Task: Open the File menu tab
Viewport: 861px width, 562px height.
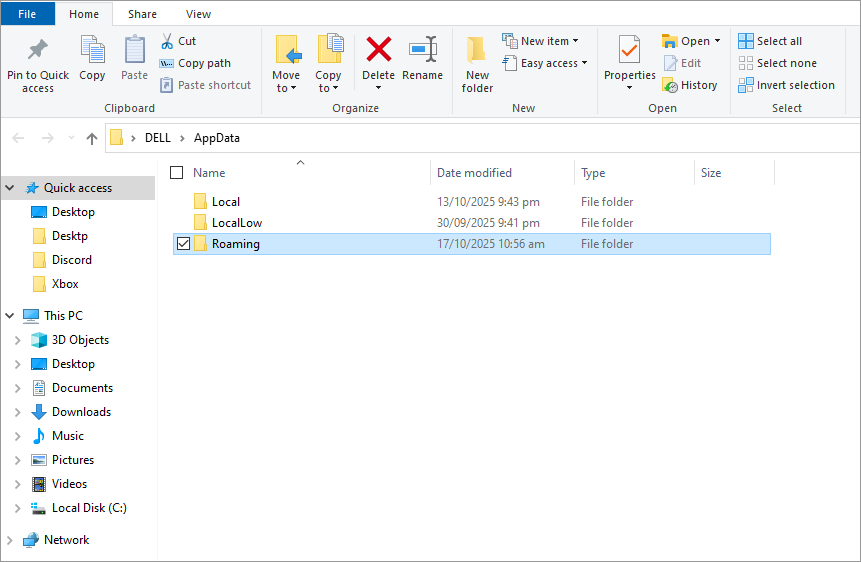Action: (x=27, y=14)
